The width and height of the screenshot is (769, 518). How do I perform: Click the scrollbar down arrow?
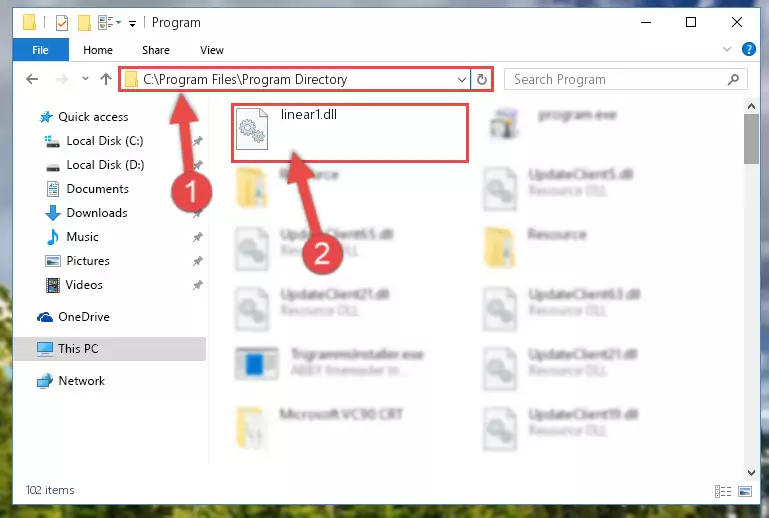[x=751, y=472]
